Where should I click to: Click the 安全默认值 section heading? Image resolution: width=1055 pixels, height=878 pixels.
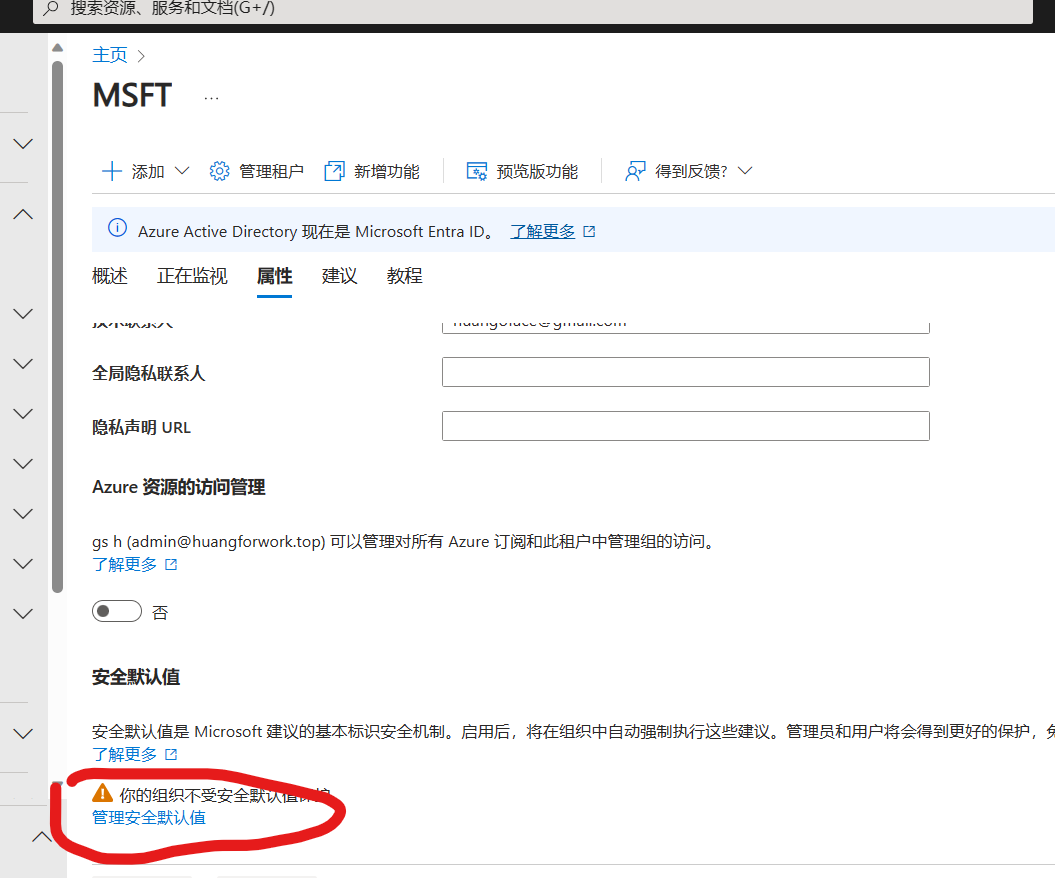pos(136,677)
